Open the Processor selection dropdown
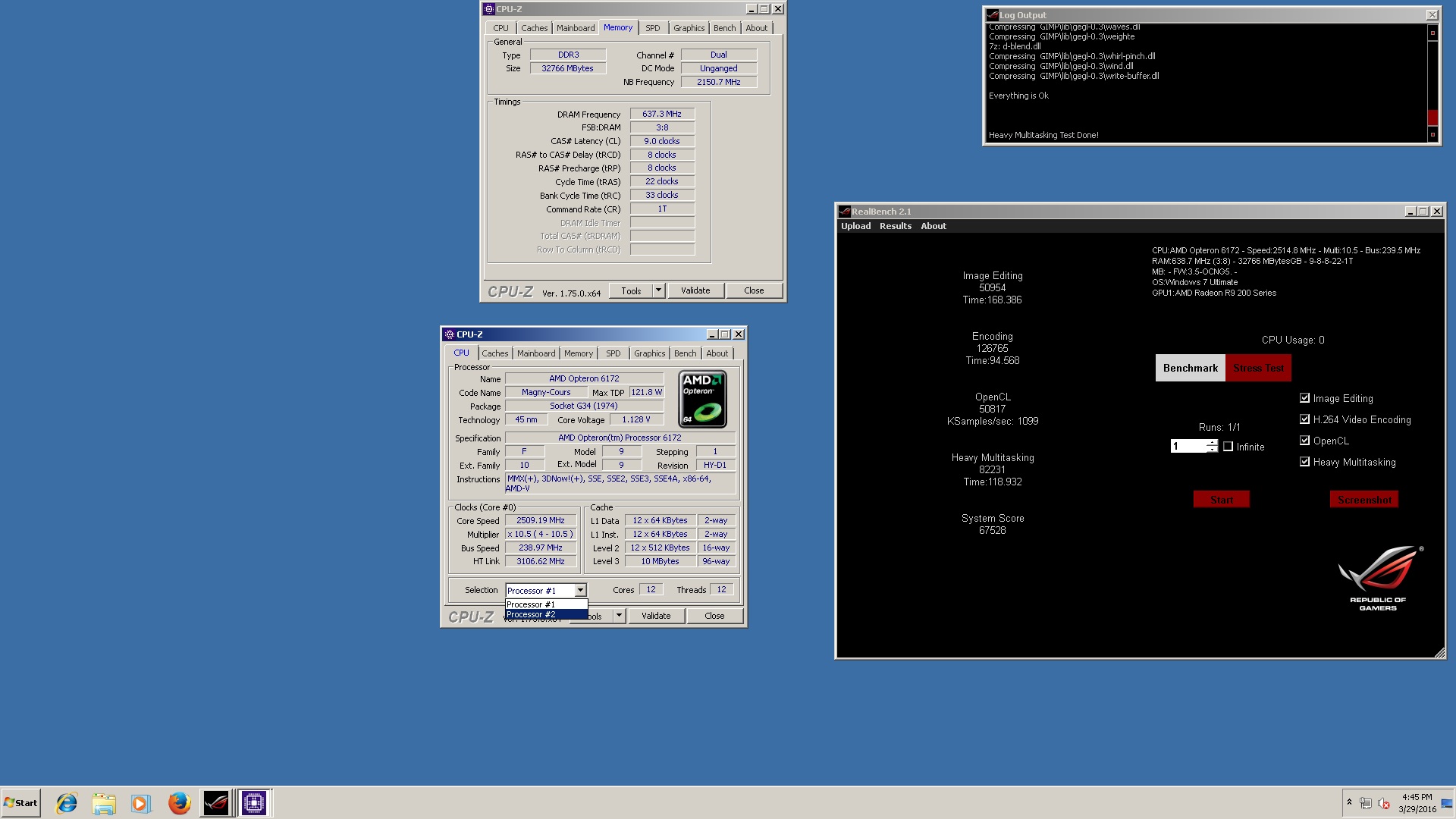 tap(580, 590)
